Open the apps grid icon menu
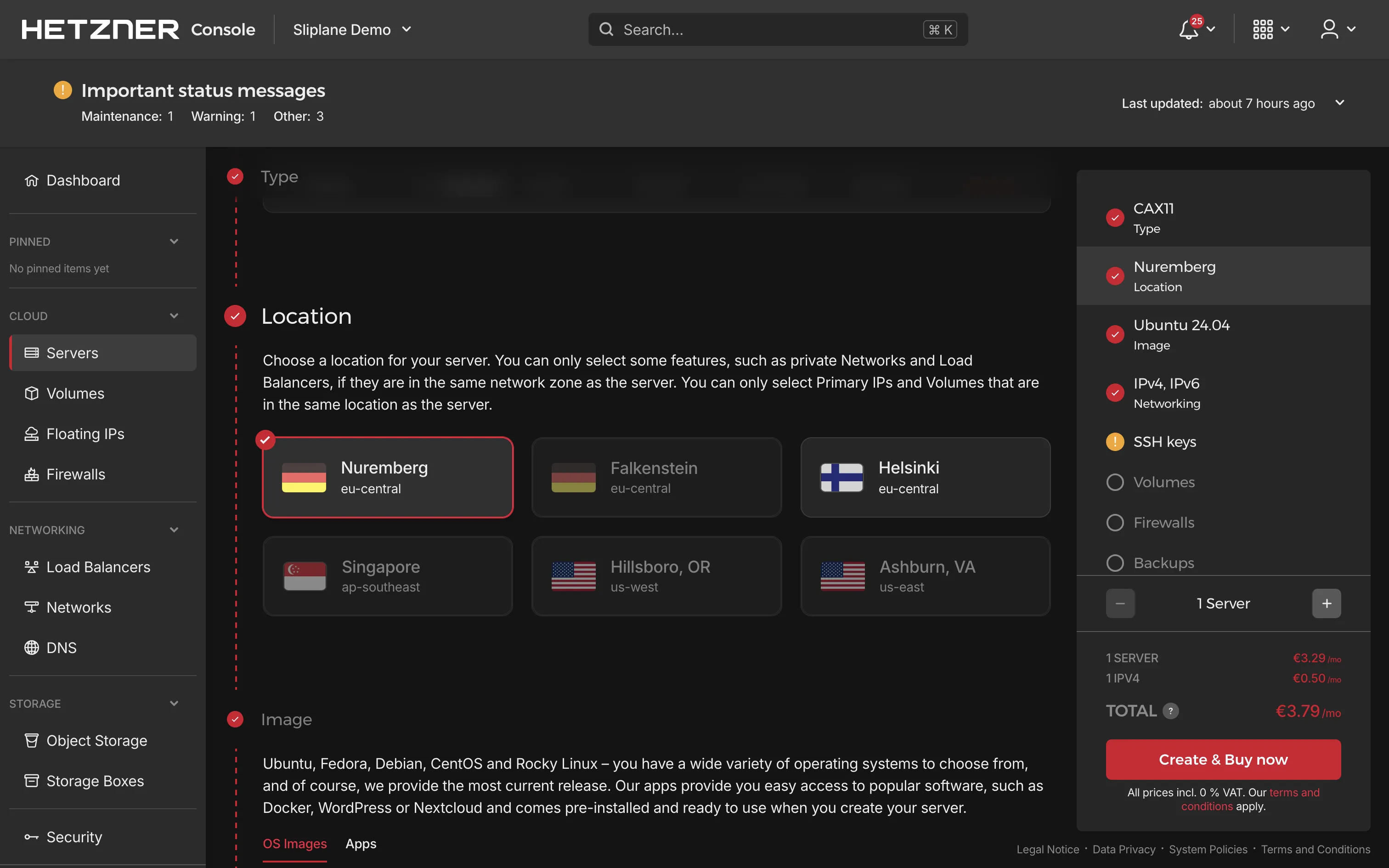Screen dimensions: 1389x868 pyautogui.click(x=1263, y=29)
